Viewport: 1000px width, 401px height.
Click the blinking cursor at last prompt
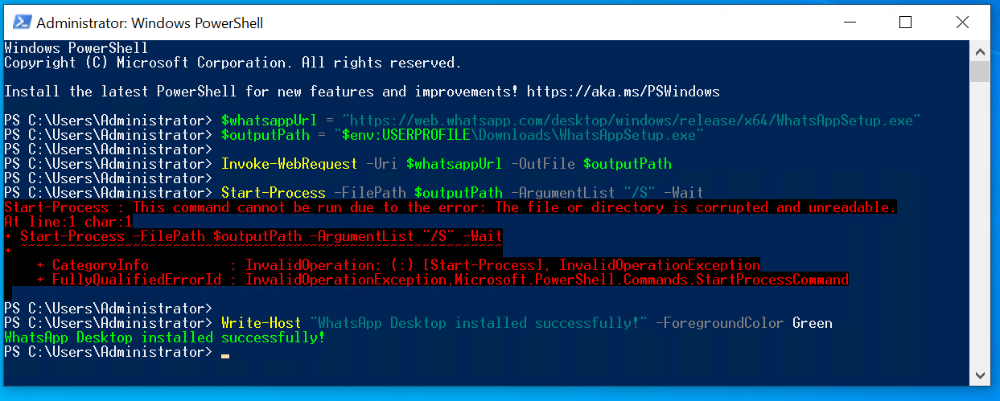coord(226,354)
